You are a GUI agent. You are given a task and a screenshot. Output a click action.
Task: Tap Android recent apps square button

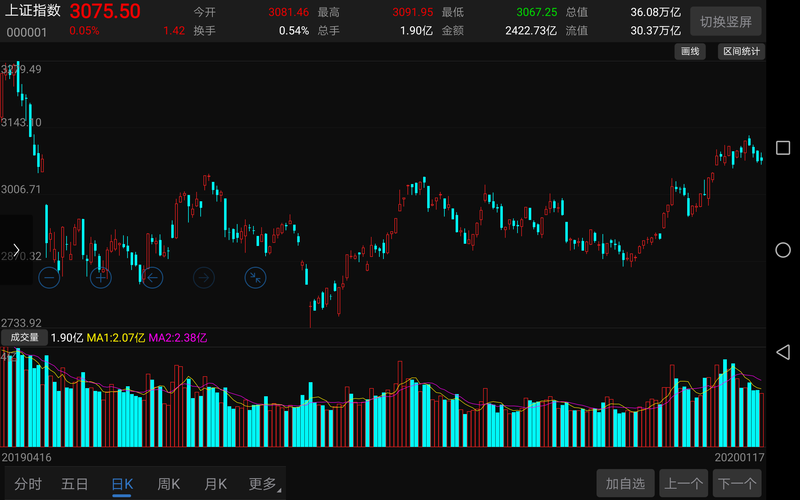783,148
